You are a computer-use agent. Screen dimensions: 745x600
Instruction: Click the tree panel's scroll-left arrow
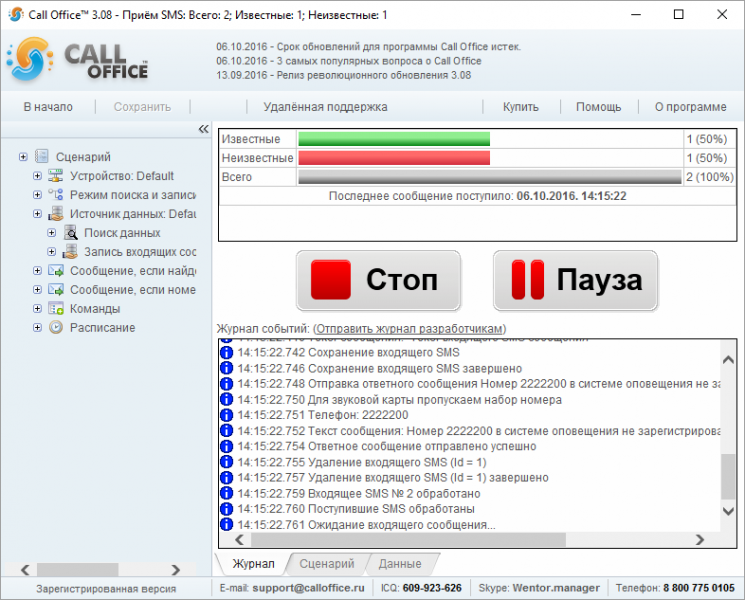25,570
